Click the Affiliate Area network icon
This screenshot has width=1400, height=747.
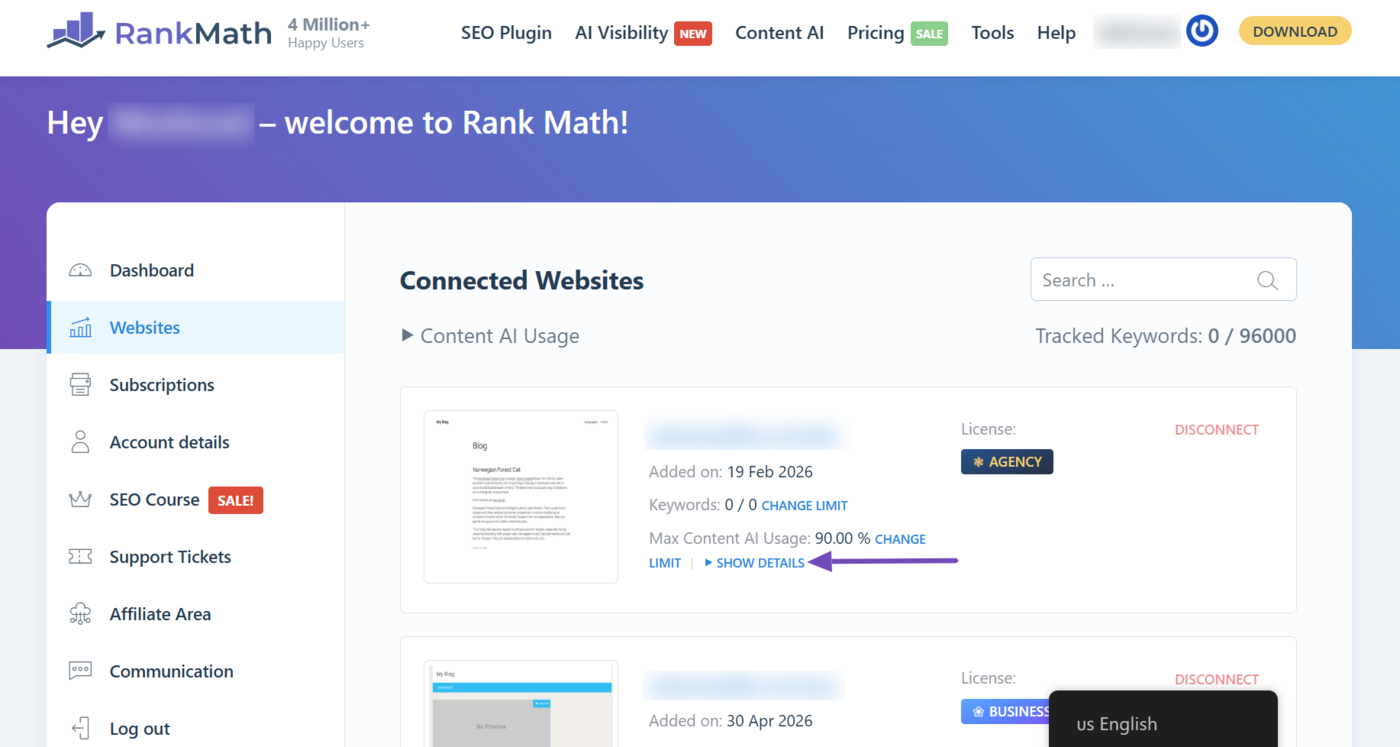click(x=80, y=614)
